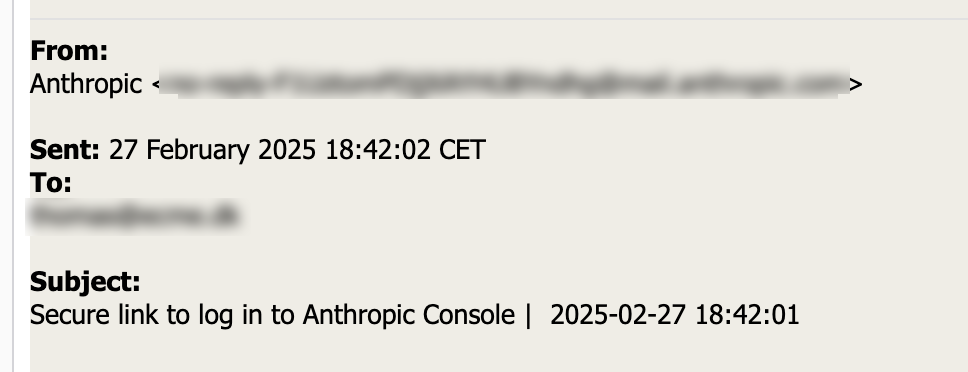Click the opening angle bracket before sender address
This screenshot has width=968, height=372.
[156, 85]
